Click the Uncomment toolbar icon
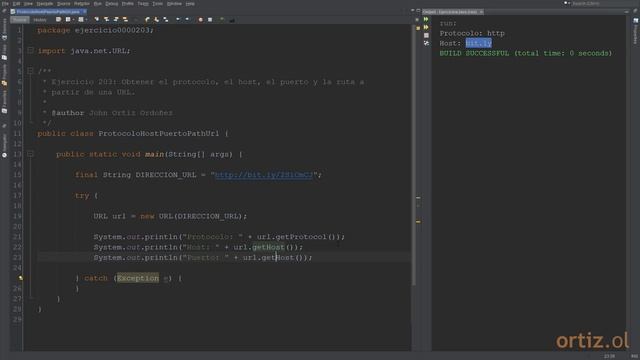Image resolution: width=640 pixels, height=360 pixels. click(232, 20)
